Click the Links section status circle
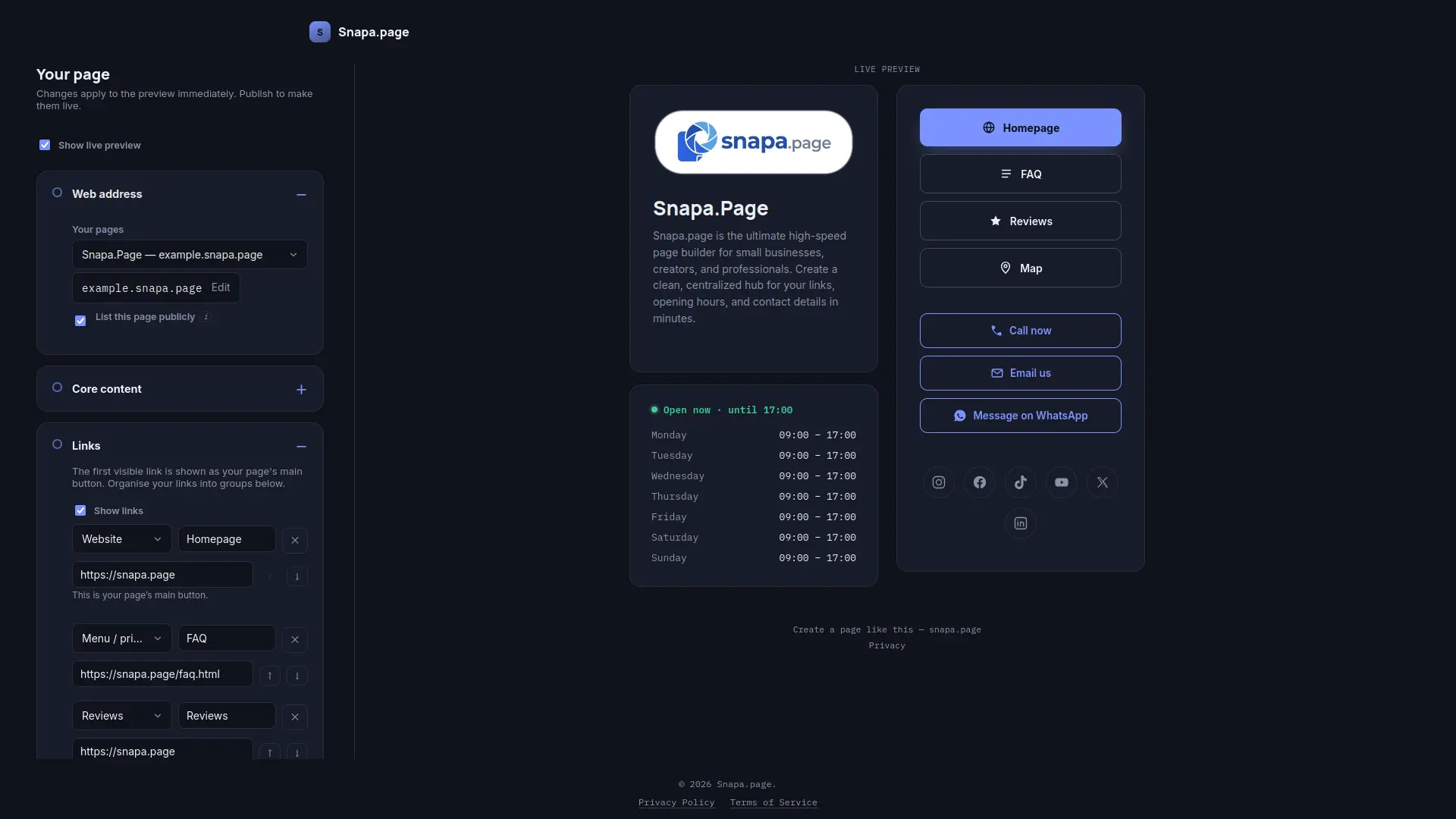This screenshot has height=819, width=1456. click(x=57, y=444)
